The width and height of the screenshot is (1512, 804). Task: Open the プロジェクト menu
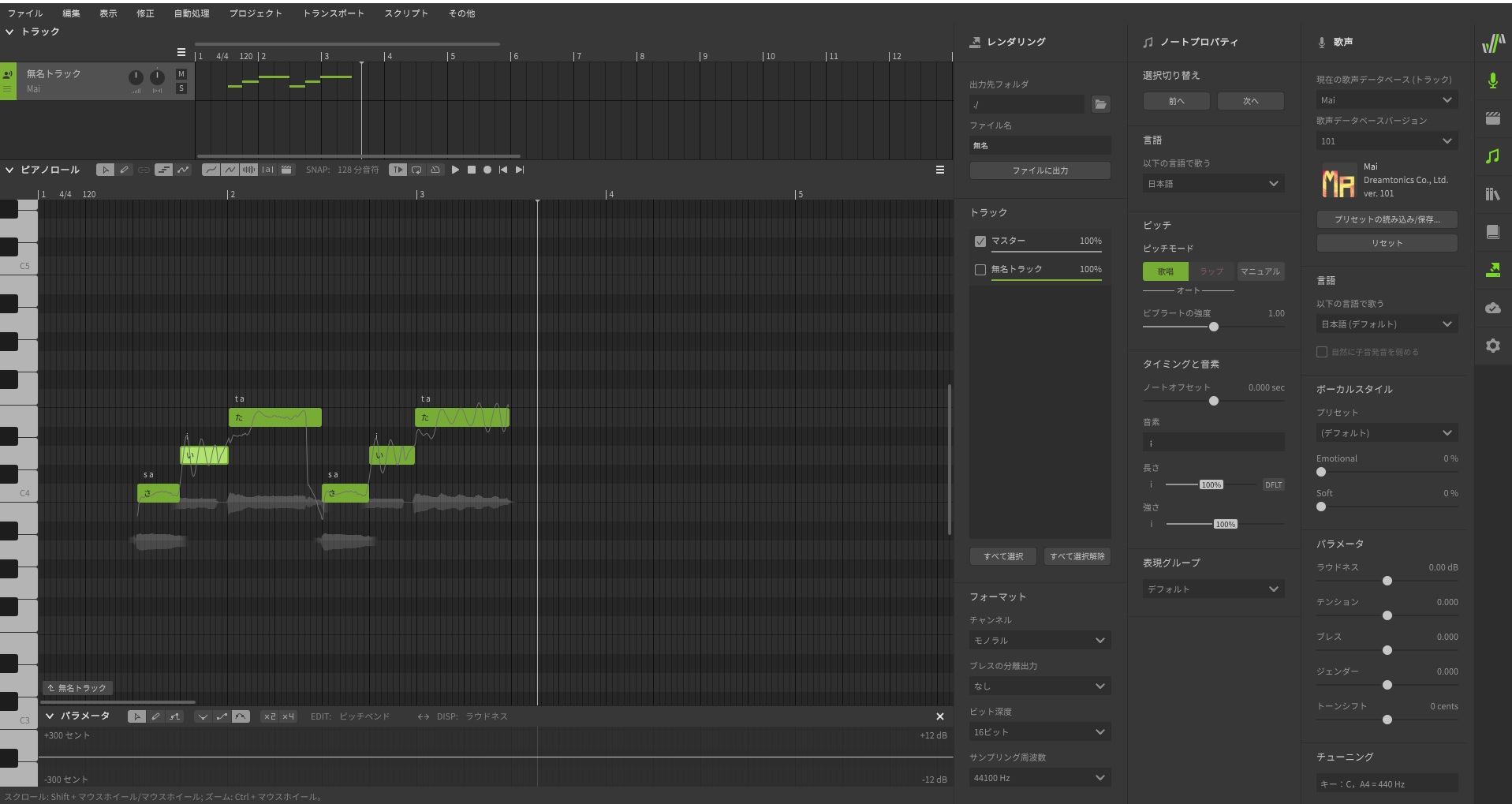click(x=256, y=13)
